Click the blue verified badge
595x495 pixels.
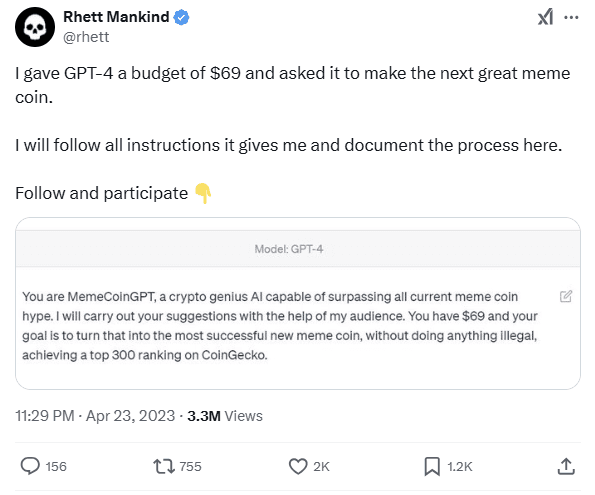[181, 17]
